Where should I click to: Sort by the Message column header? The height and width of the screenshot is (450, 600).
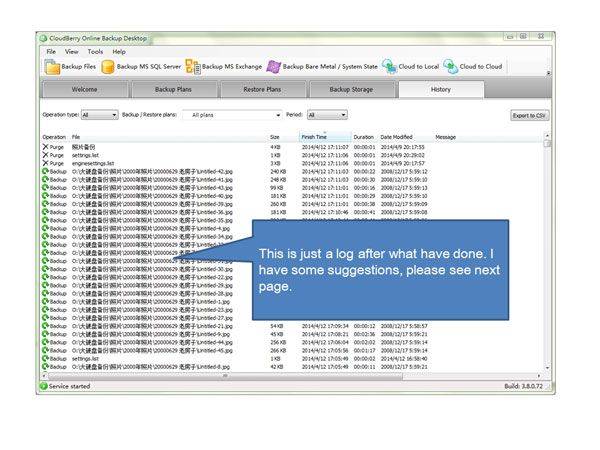tap(445, 137)
